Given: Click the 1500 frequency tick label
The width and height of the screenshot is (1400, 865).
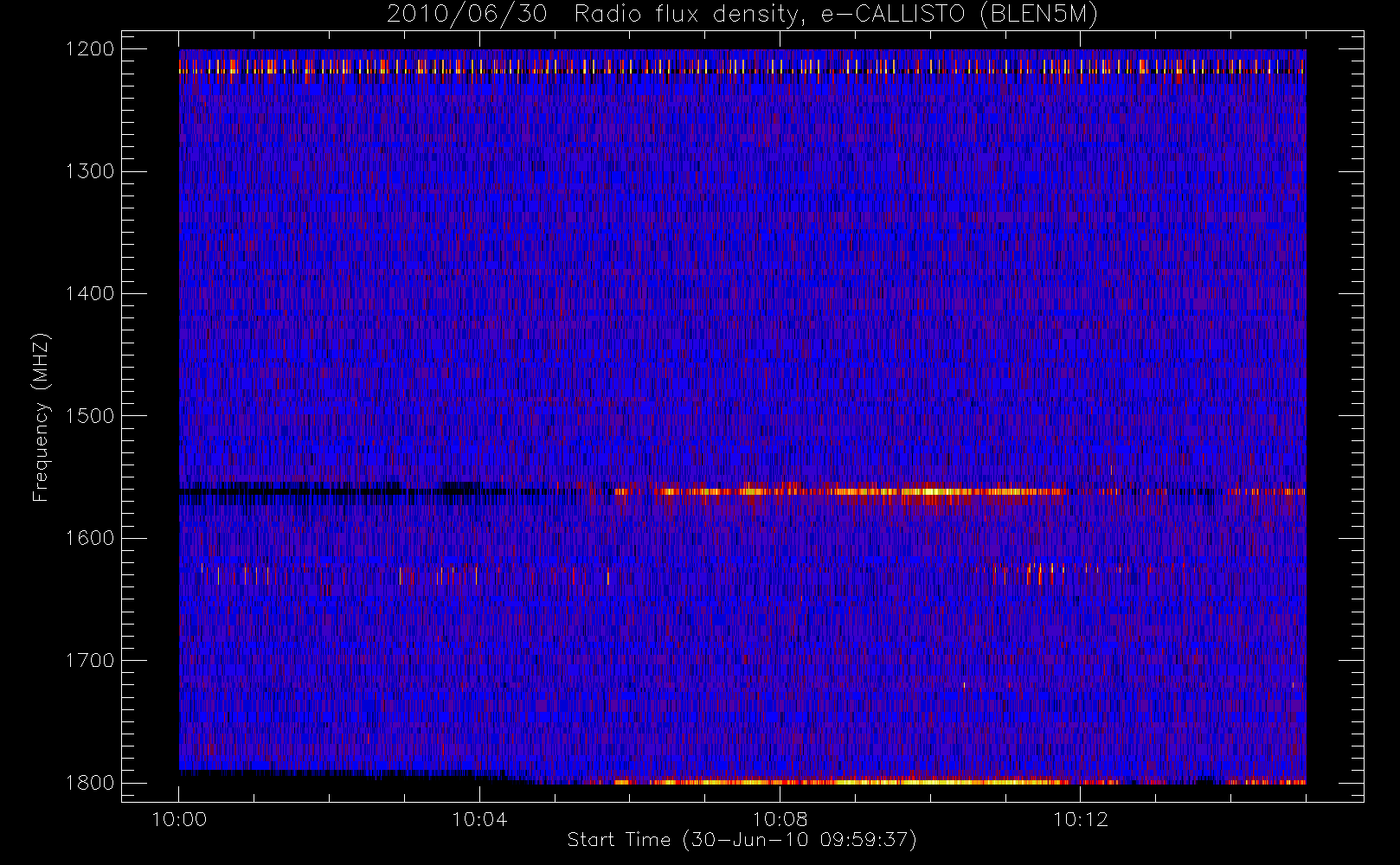Looking at the screenshot, I should coord(90,415).
